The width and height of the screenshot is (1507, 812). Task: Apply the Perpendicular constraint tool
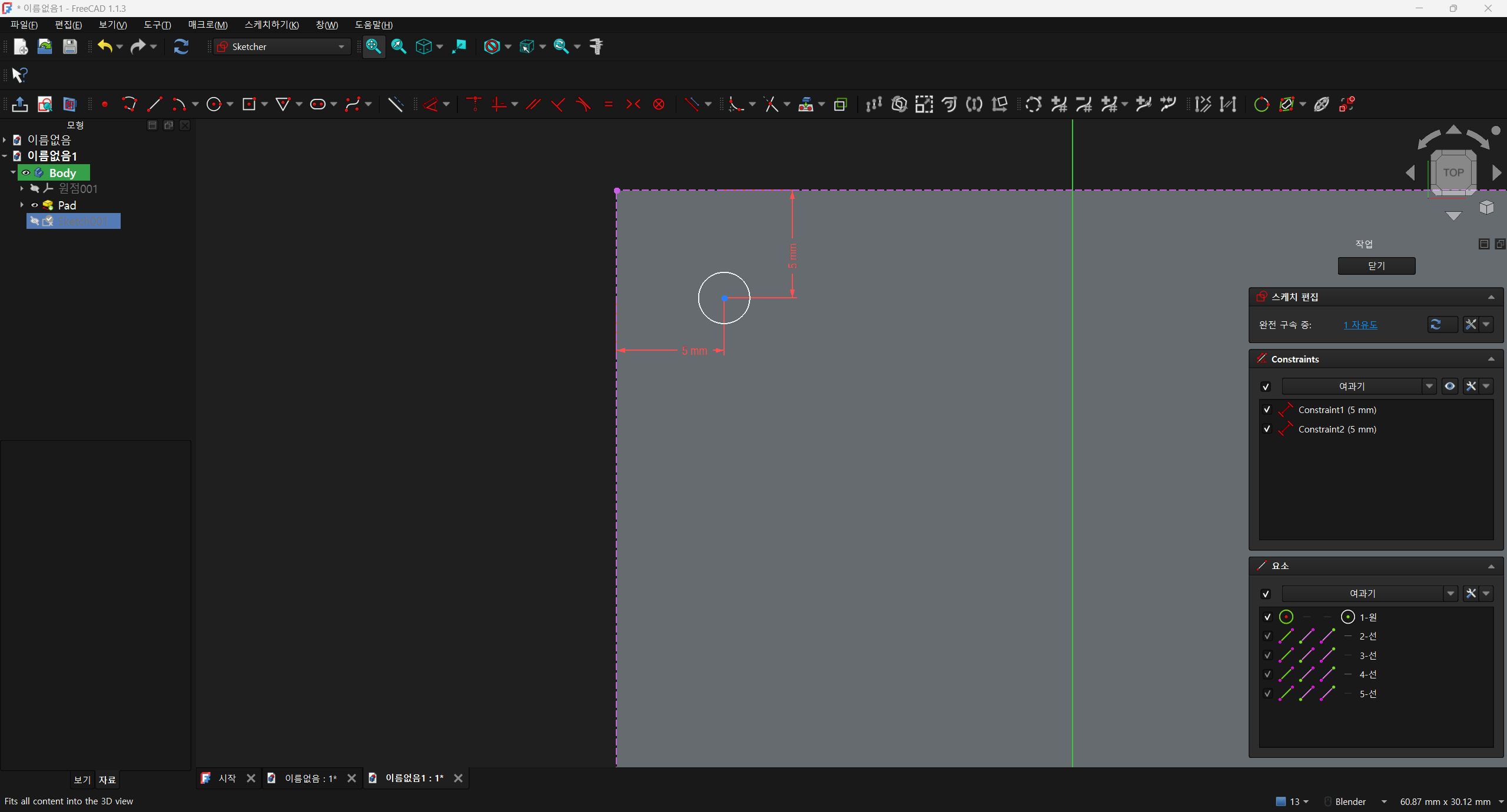558,105
